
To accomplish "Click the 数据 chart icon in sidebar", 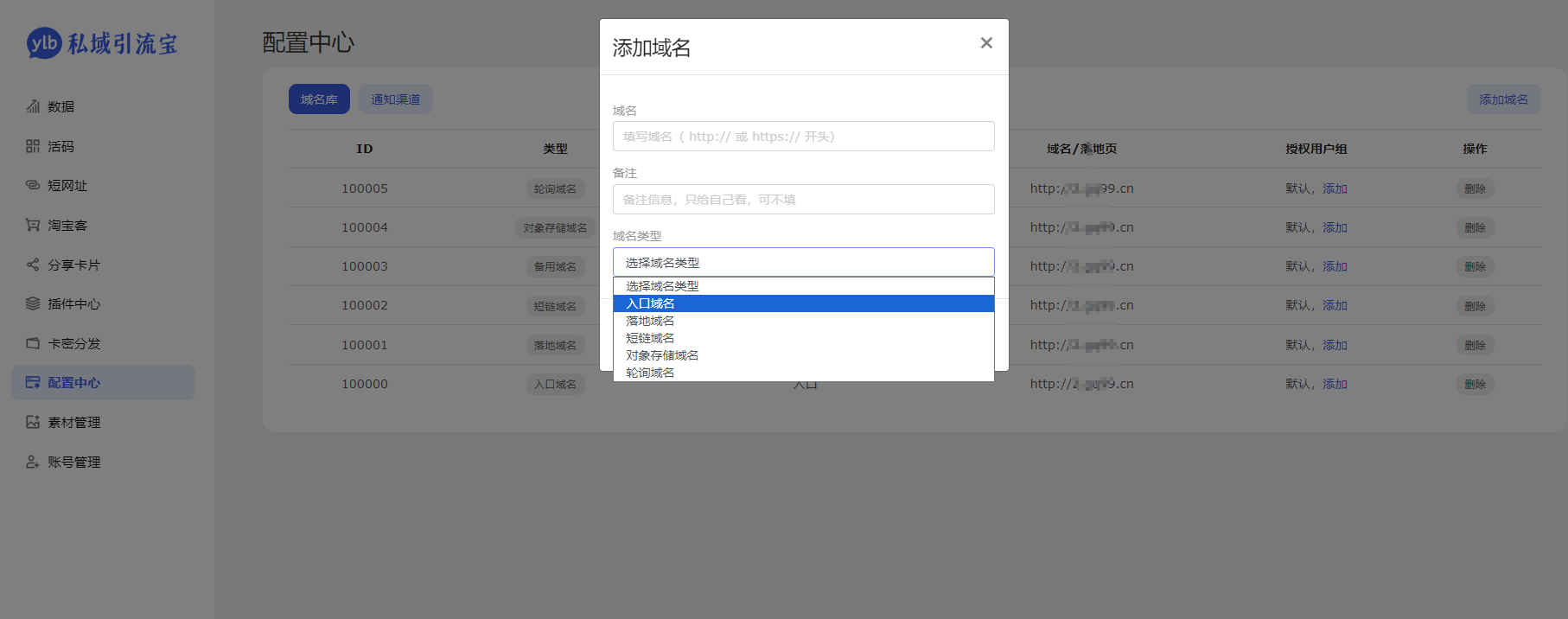I will click(x=33, y=106).
